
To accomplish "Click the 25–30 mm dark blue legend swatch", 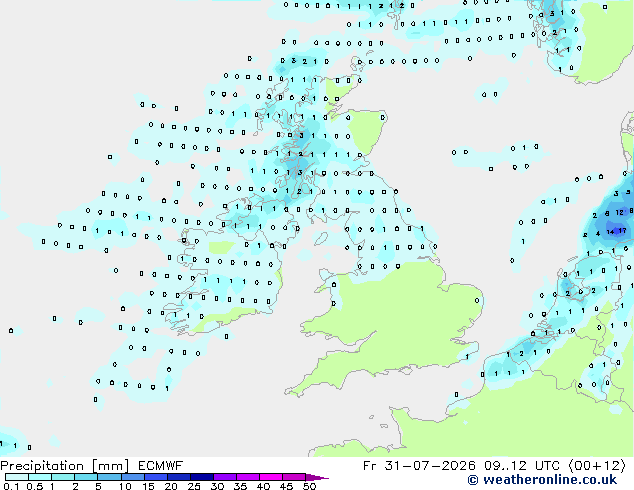I will (201, 477).
